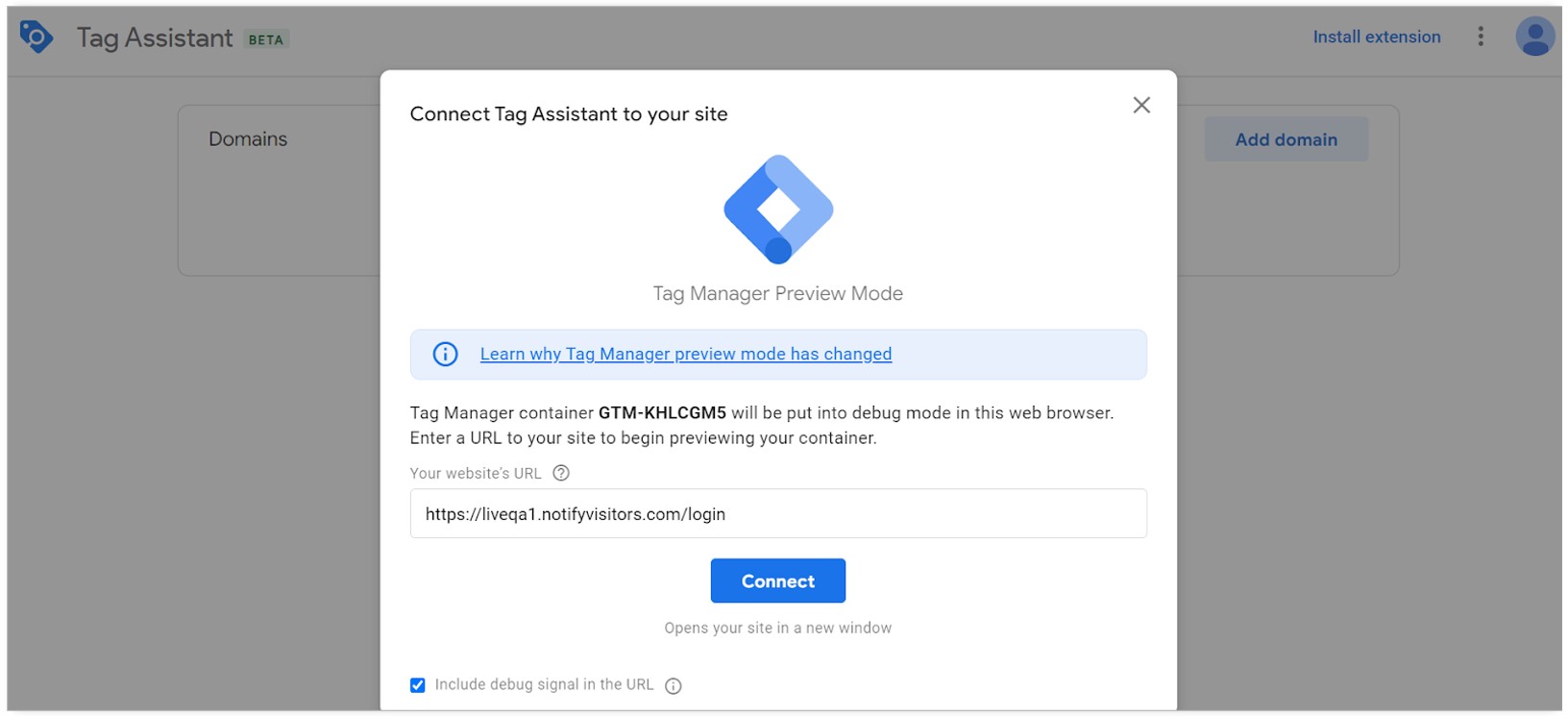Click info icon next to debug signal option
Screen dimensions: 1568x716
pos(674,685)
